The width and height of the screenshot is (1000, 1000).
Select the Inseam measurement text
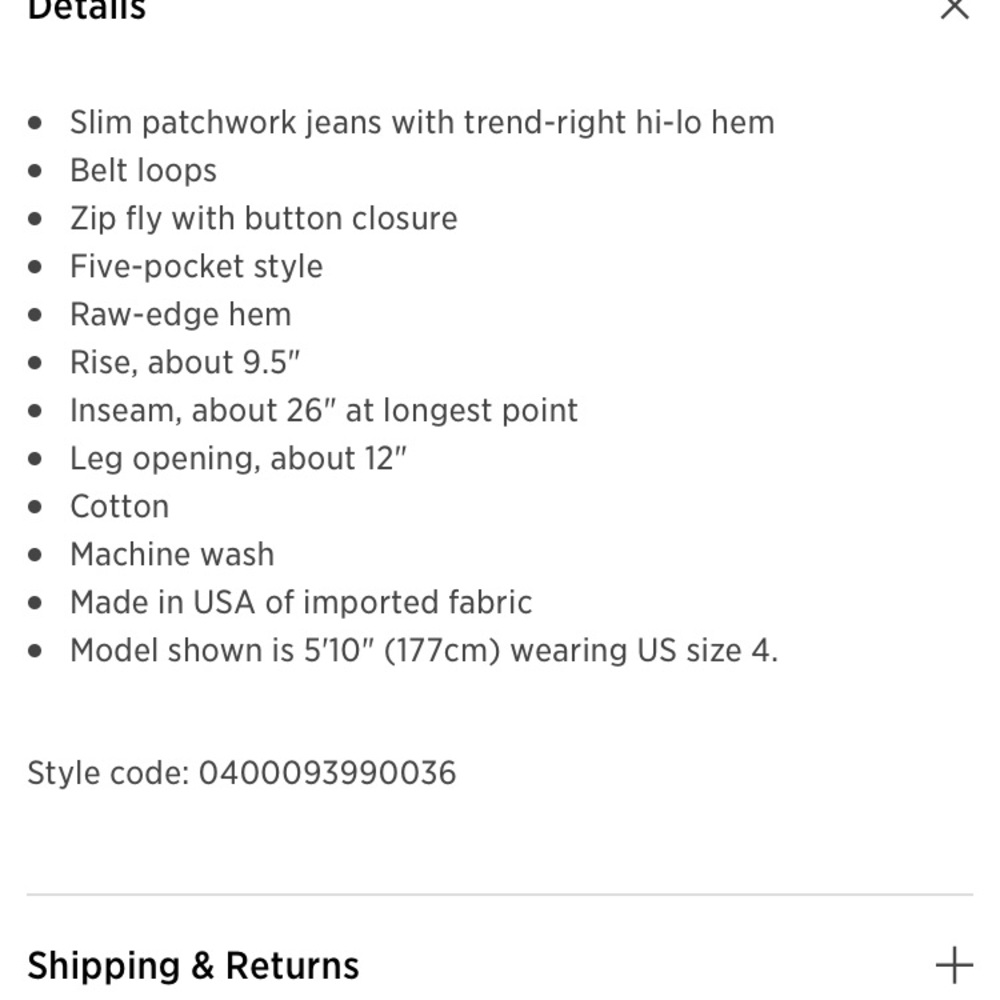tap(324, 410)
